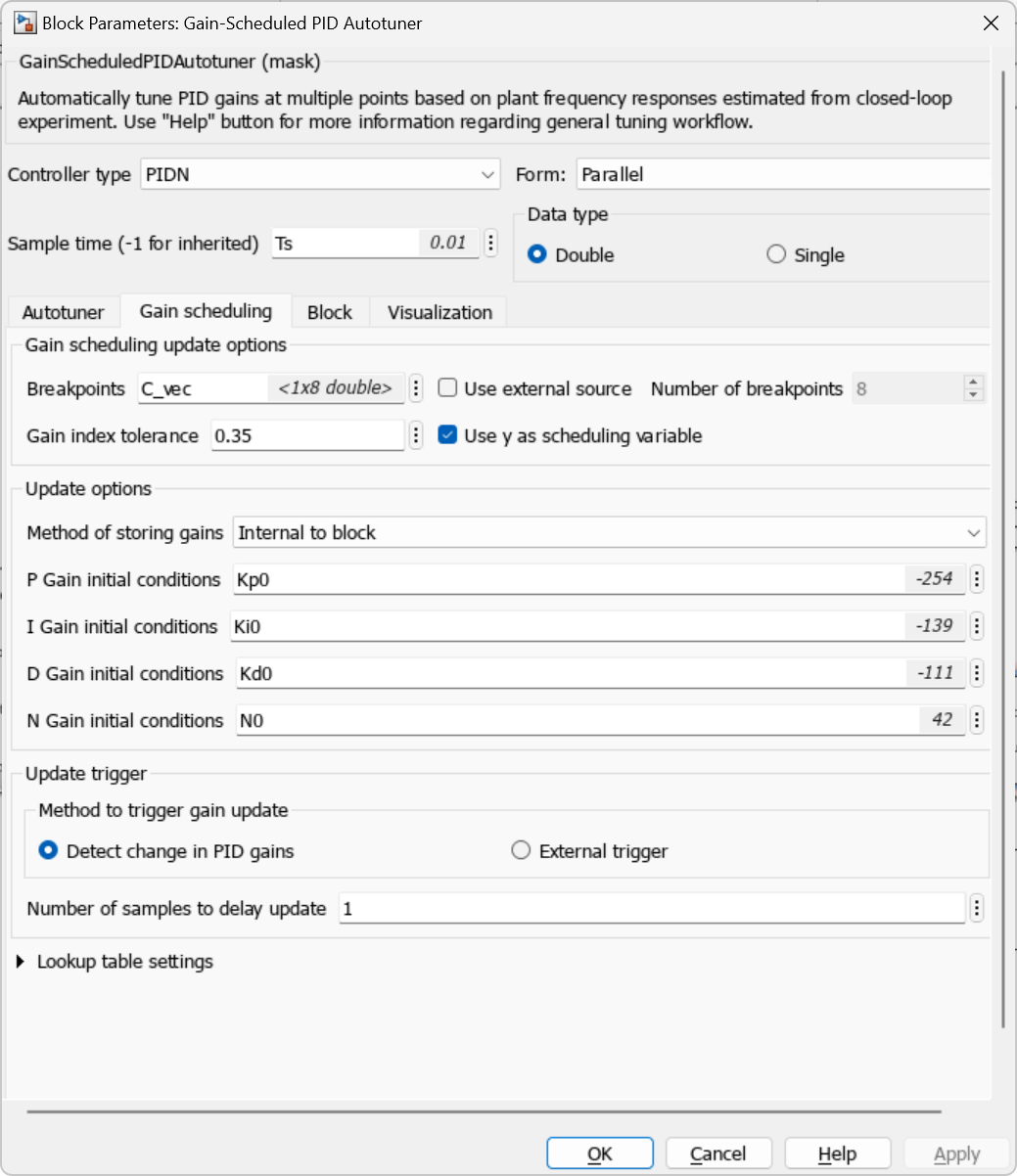The image size is (1017, 1176).
Task: Click the OK button
Action: pyautogui.click(x=599, y=1154)
